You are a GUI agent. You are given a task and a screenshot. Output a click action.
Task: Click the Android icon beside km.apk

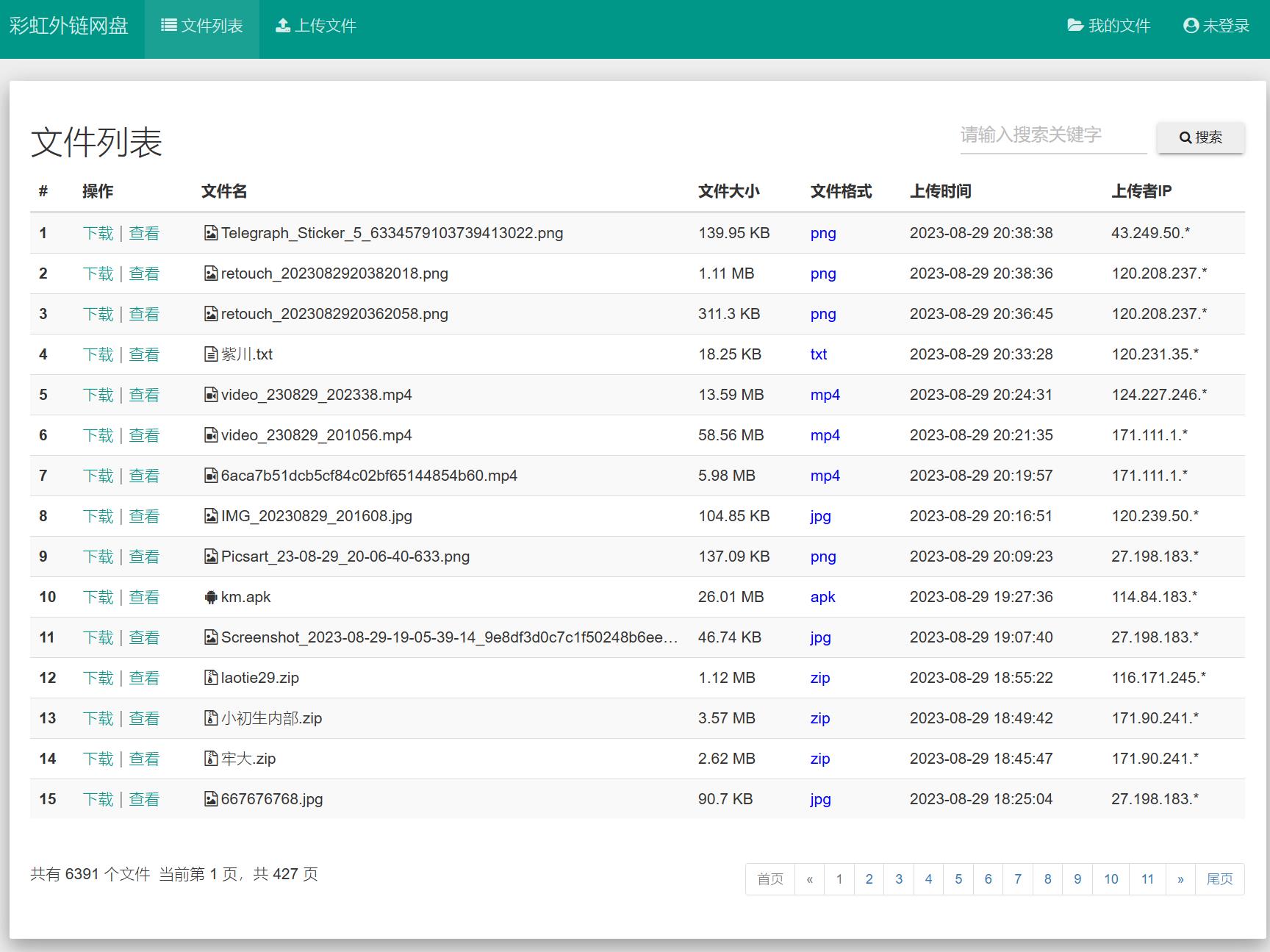[x=211, y=597]
